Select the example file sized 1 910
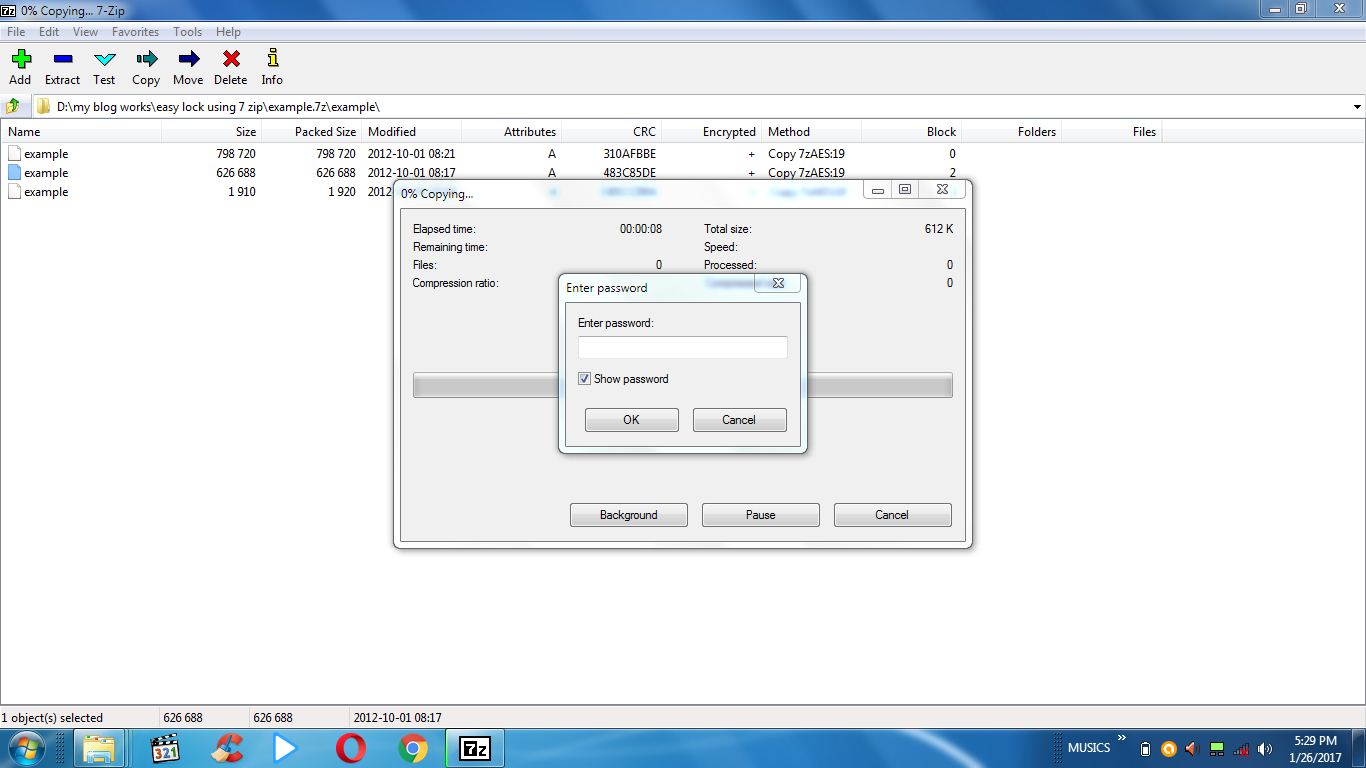The width and height of the screenshot is (1366, 768). coord(46,192)
